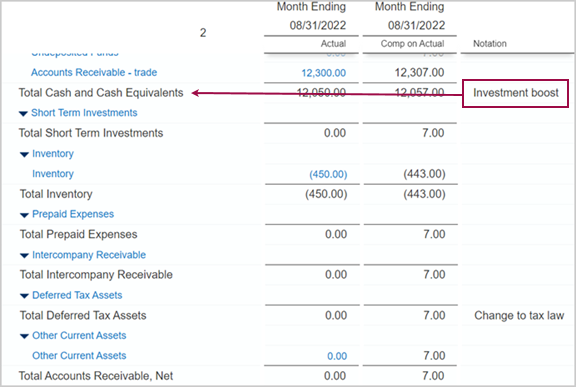Image resolution: width=576 pixels, height=387 pixels.
Task: Collapse the Other Current Assets group arrow
Action: 24,336
